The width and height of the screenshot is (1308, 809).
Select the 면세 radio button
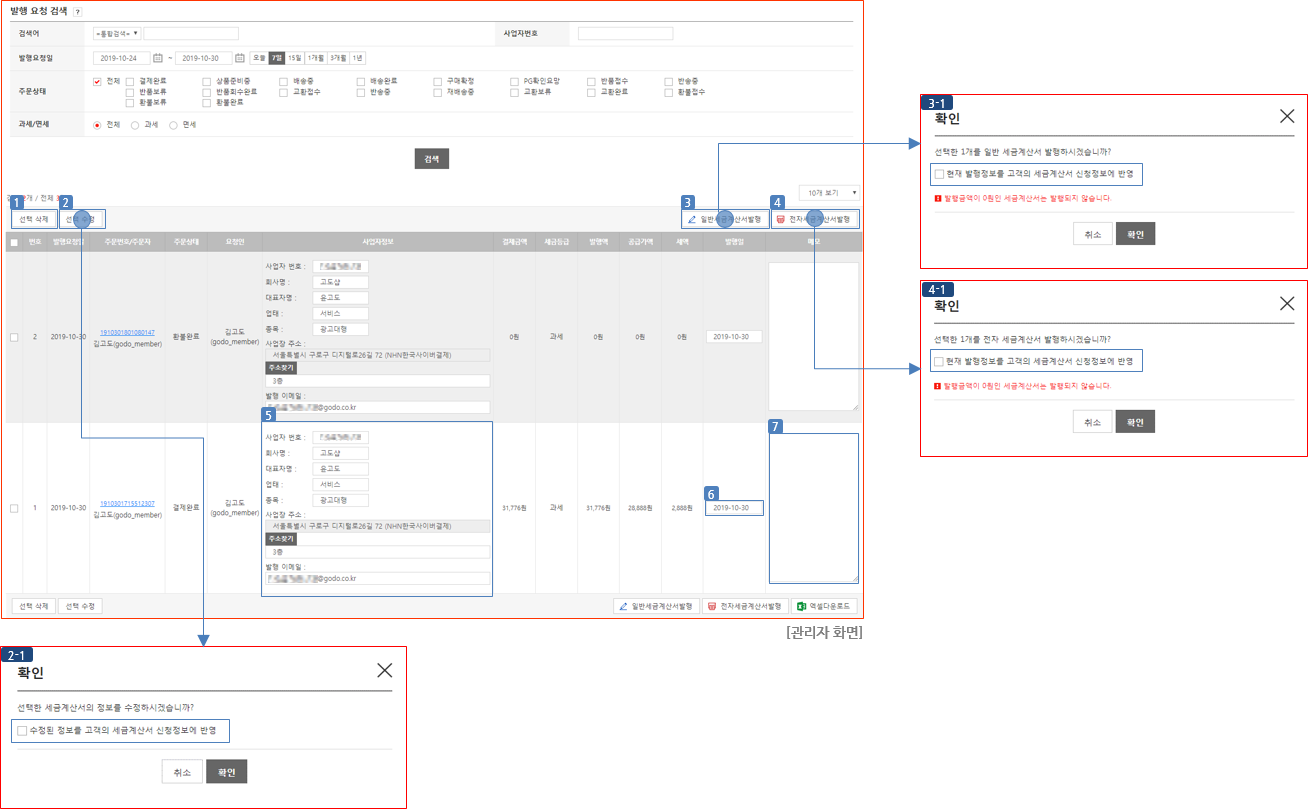(x=173, y=125)
